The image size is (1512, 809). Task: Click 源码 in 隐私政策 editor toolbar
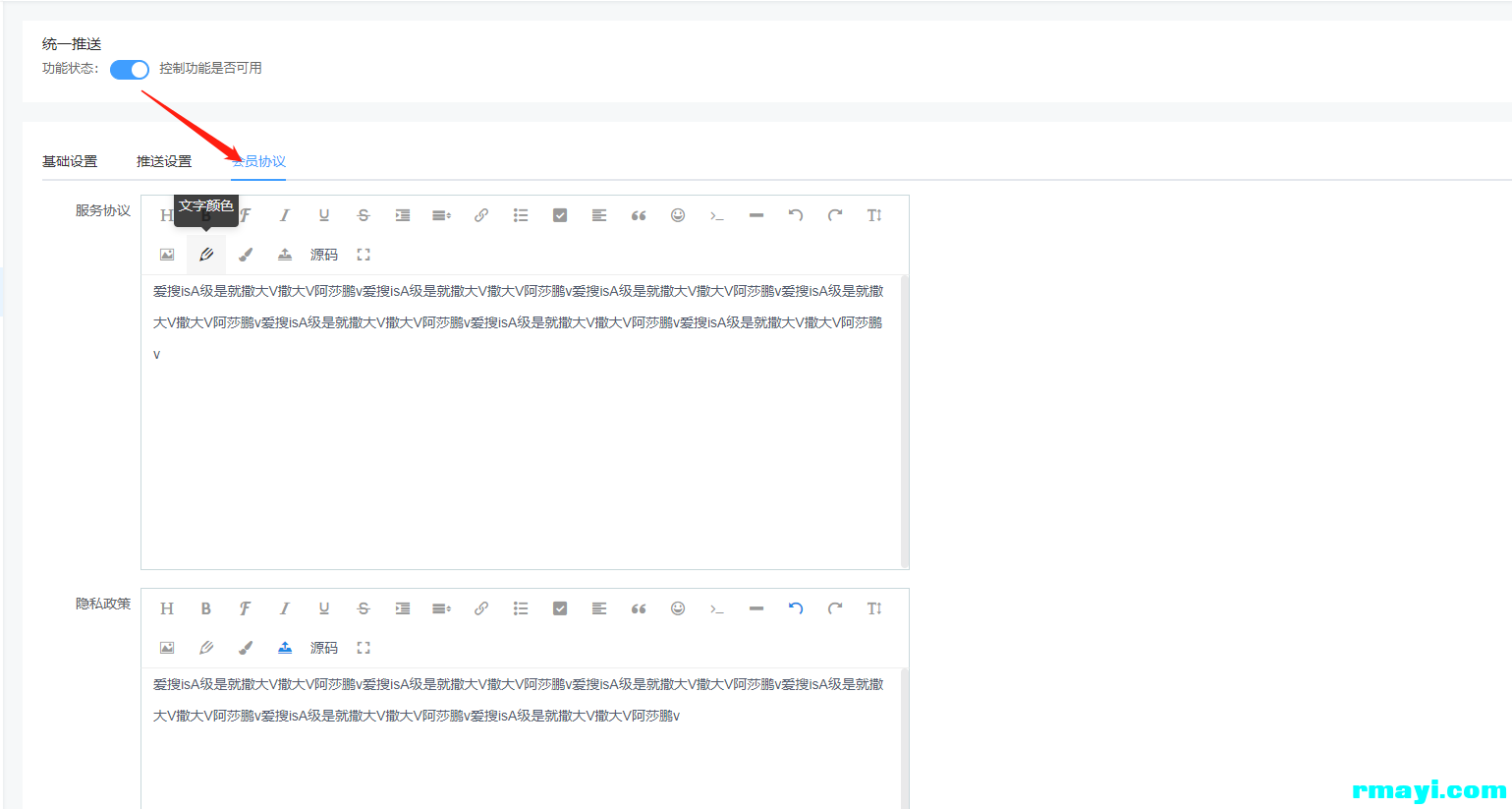tap(324, 648)
